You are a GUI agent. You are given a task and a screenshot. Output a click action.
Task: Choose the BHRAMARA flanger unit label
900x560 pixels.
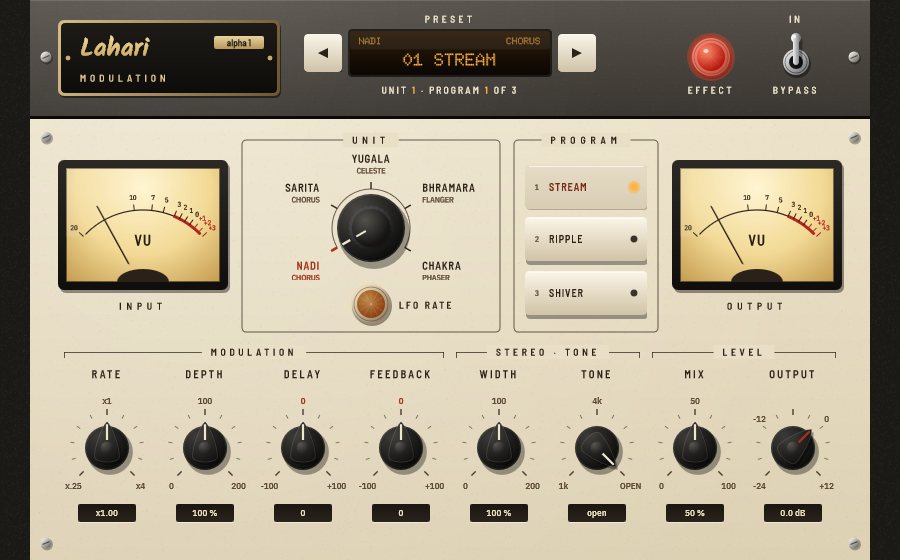click(x=448, y=193)
